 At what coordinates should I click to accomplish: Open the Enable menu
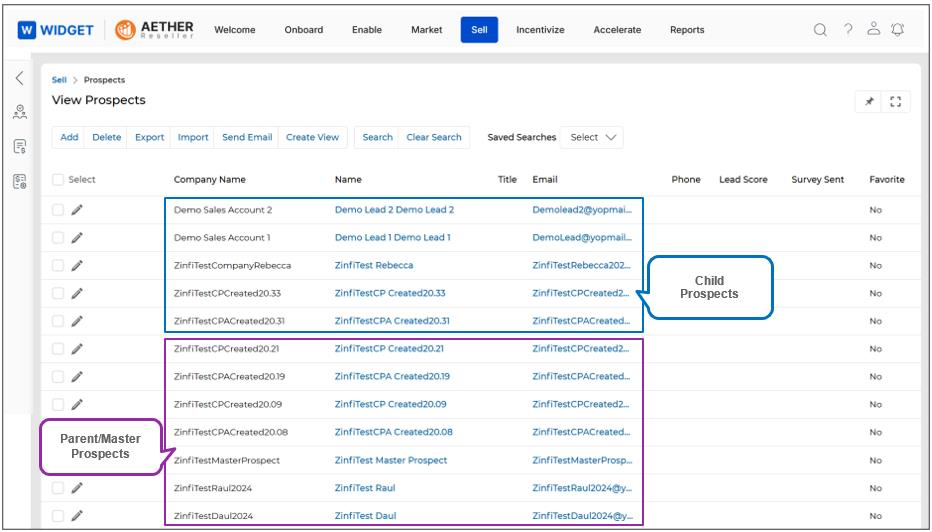click(367, 30)
